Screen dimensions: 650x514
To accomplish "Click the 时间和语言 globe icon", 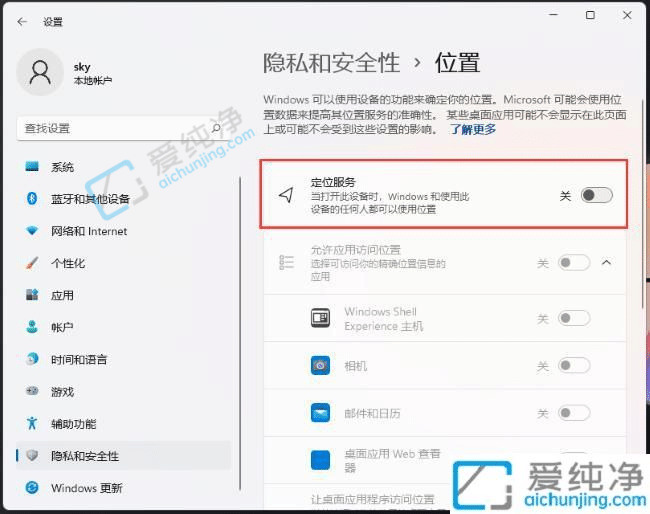I will (x=32, y=359).
